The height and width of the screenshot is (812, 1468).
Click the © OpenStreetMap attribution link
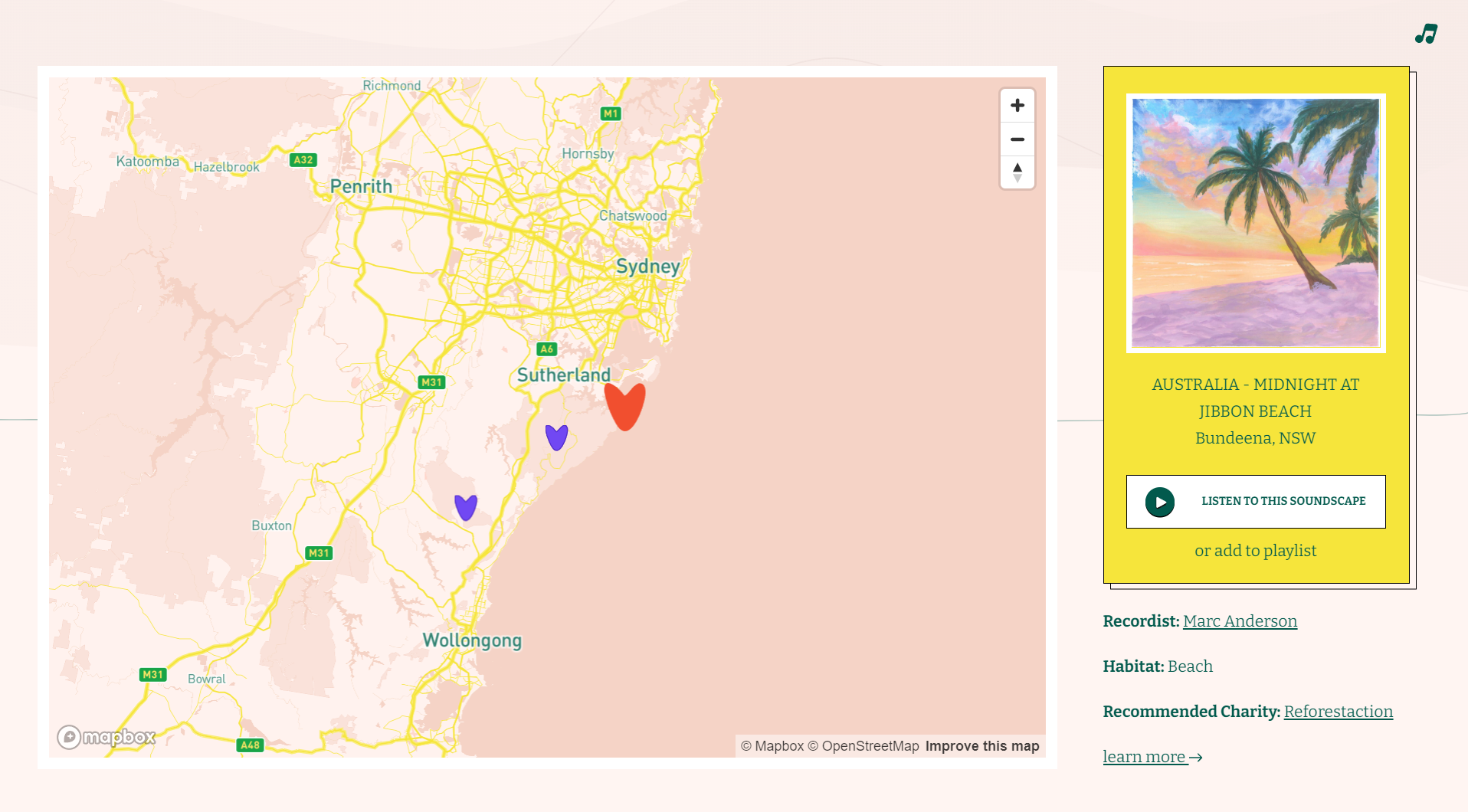click(863, 746)
